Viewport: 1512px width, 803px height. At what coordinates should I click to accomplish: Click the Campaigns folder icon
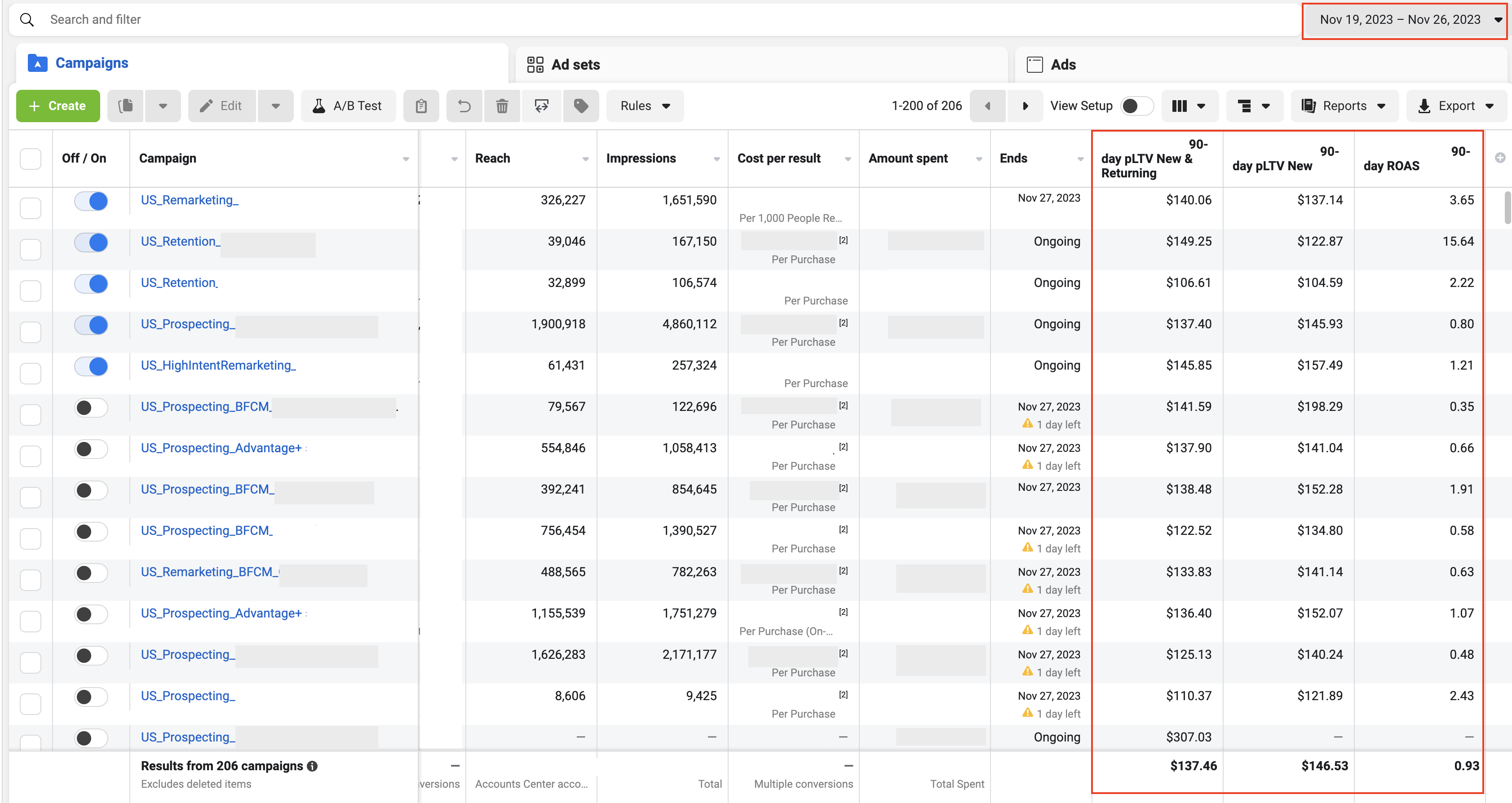[38, 63]
